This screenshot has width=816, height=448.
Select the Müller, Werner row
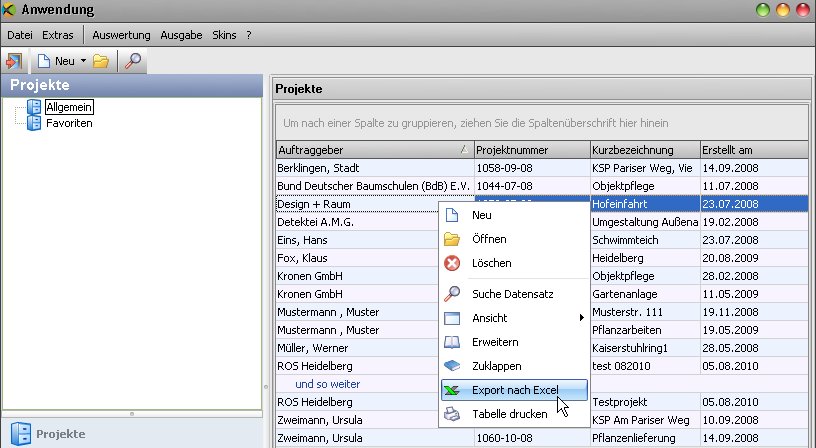pyautogui.click(x=542, y=348)
